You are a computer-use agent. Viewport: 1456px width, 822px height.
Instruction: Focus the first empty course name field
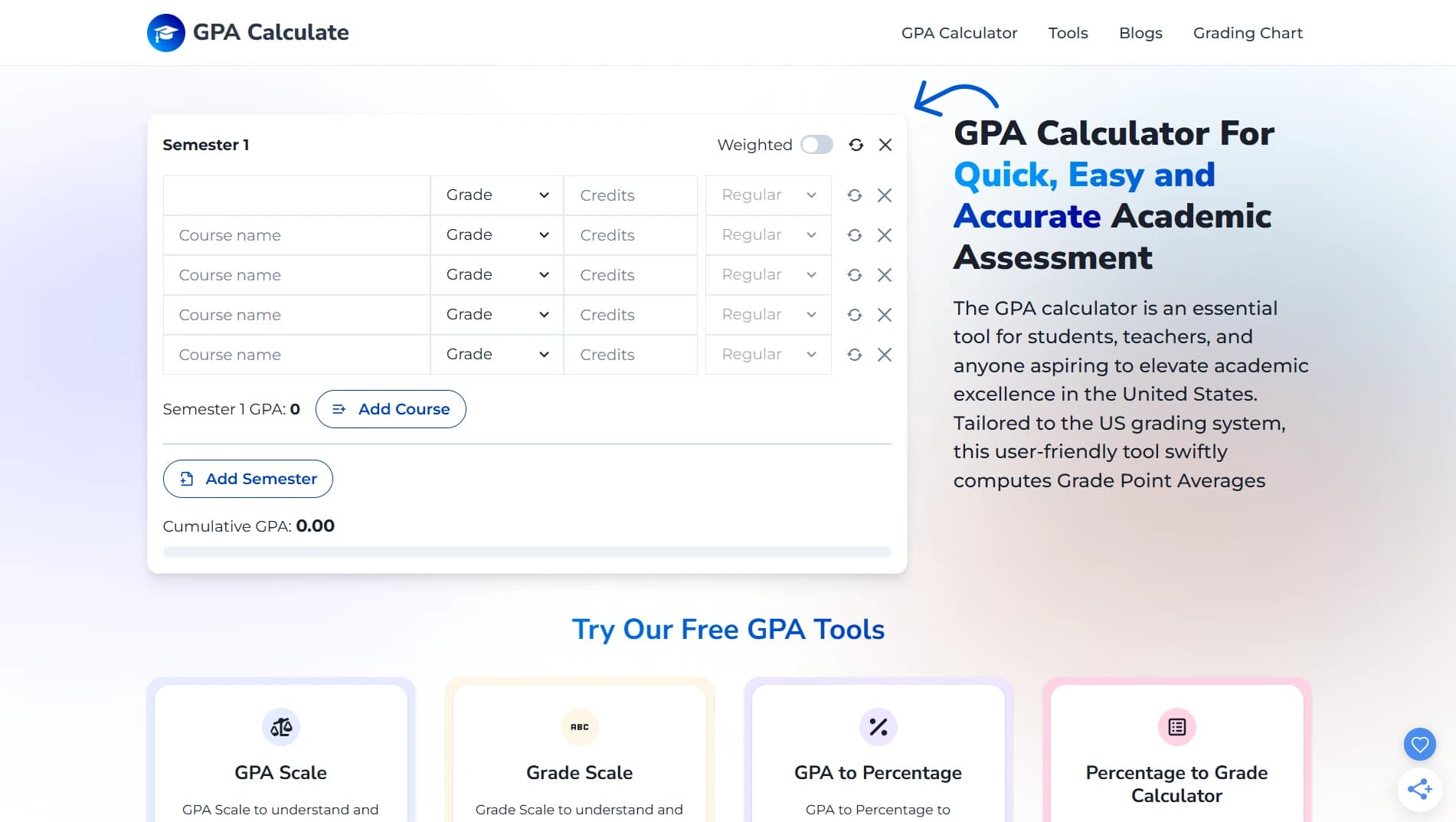click(296, 195)
